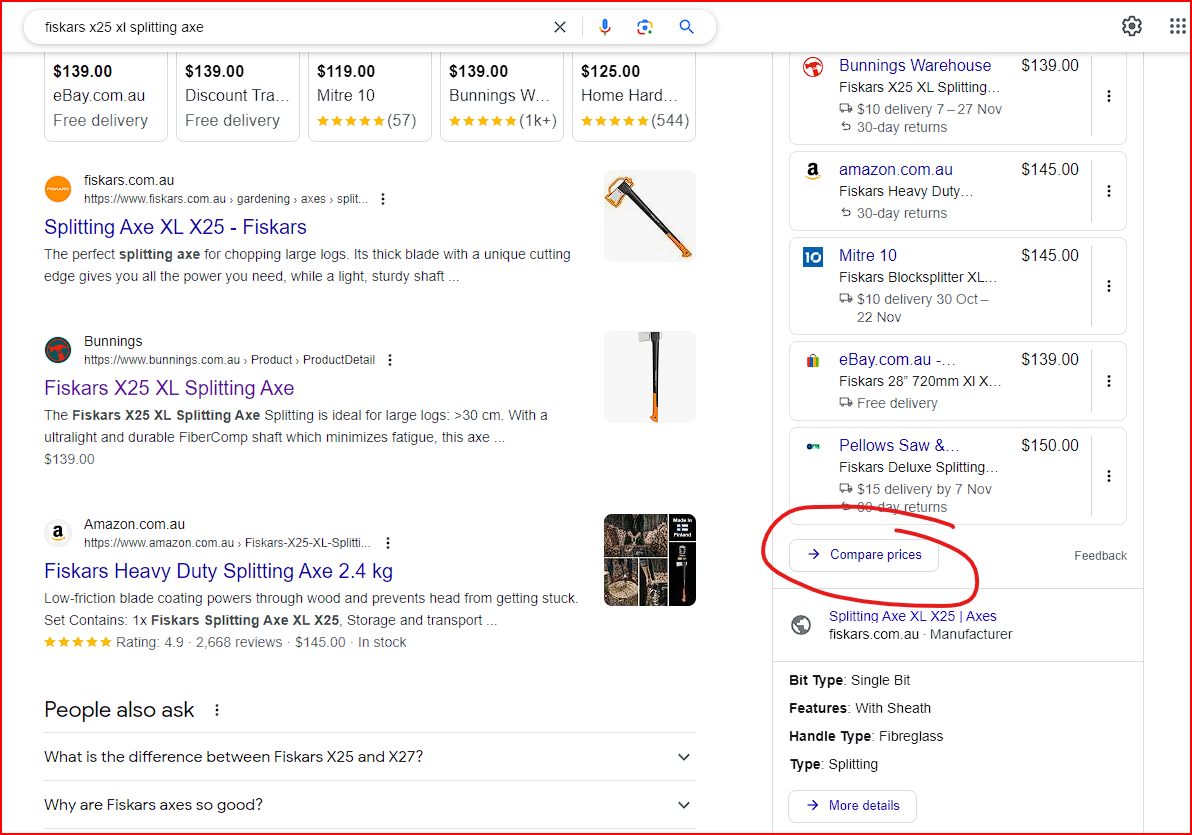1192x835 pixels.
Task: Open 'Fiskars Heavy Duty Splitting Axe 2.4 kg'
Action: tap(218, 571)
